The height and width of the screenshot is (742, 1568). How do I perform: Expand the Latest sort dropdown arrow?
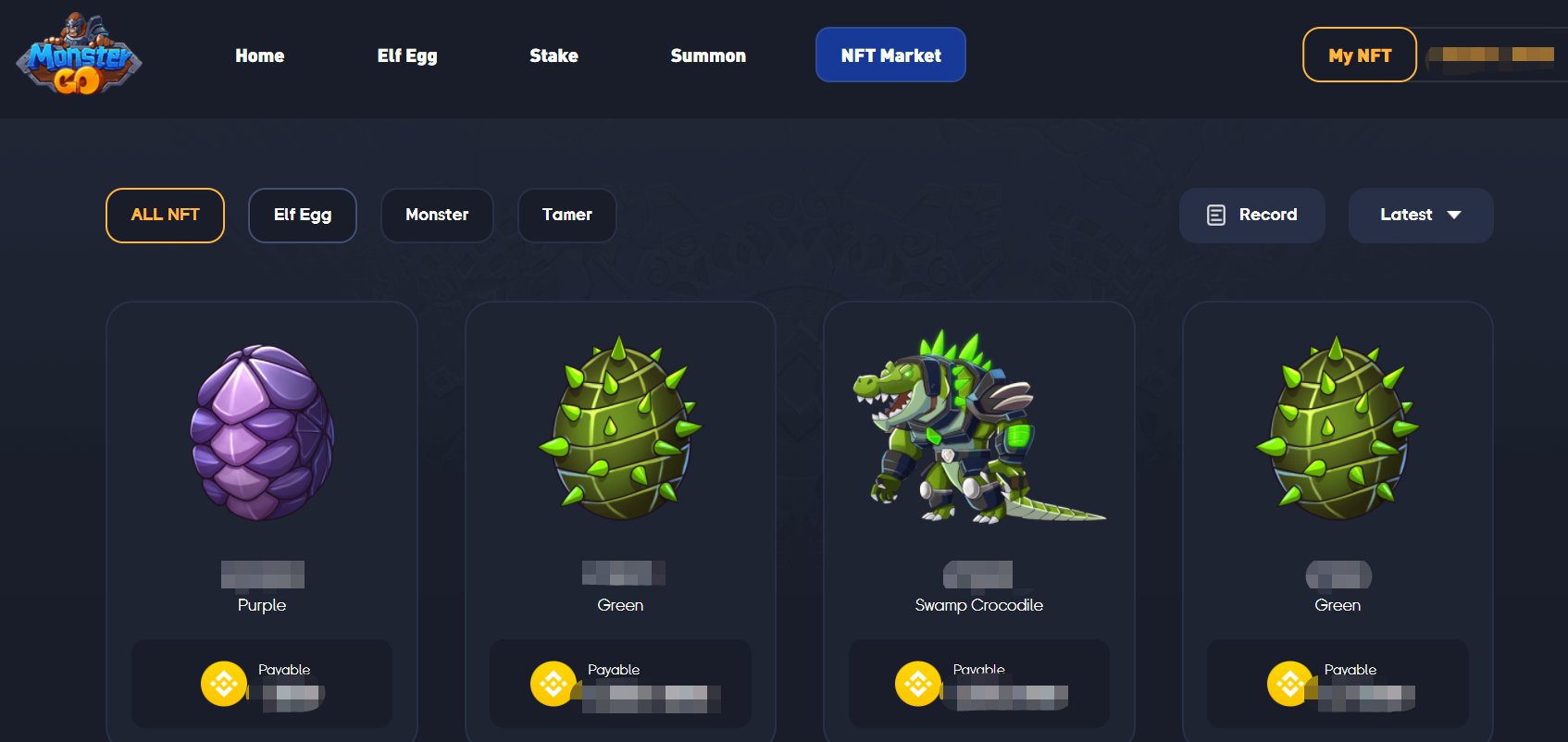pyautogui.click(x=1454, y=215)
